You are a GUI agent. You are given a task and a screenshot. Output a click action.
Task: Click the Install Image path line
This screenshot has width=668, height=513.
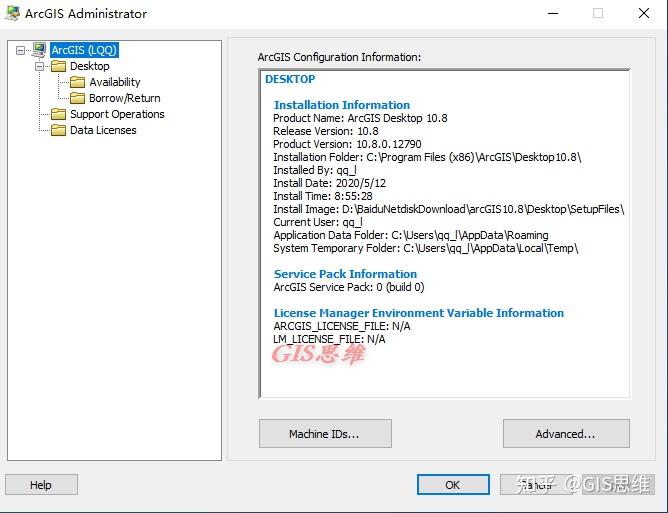[x=449, y=209]
